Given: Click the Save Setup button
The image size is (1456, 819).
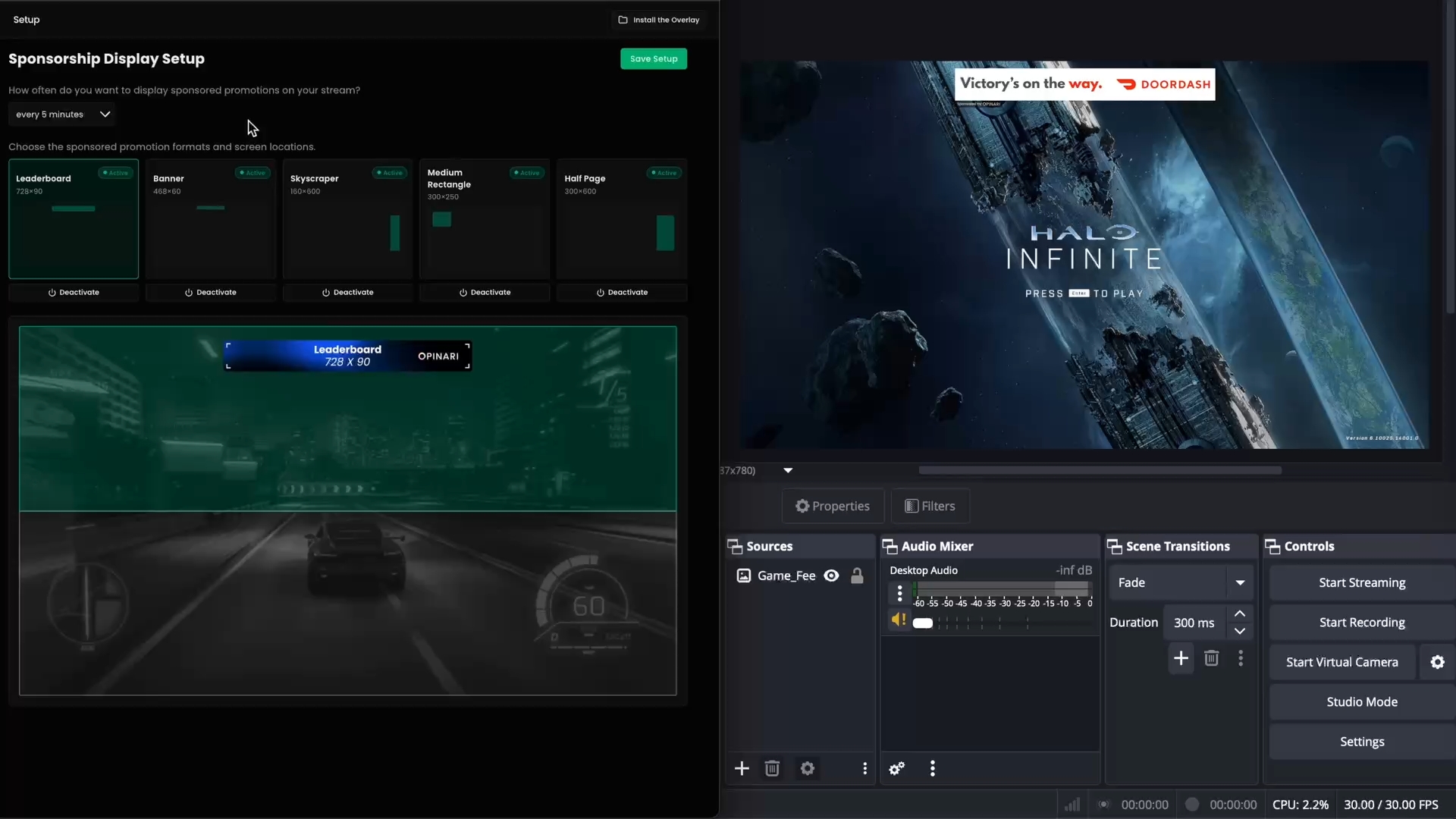Looking at the screenshot, I should (654, 58).
